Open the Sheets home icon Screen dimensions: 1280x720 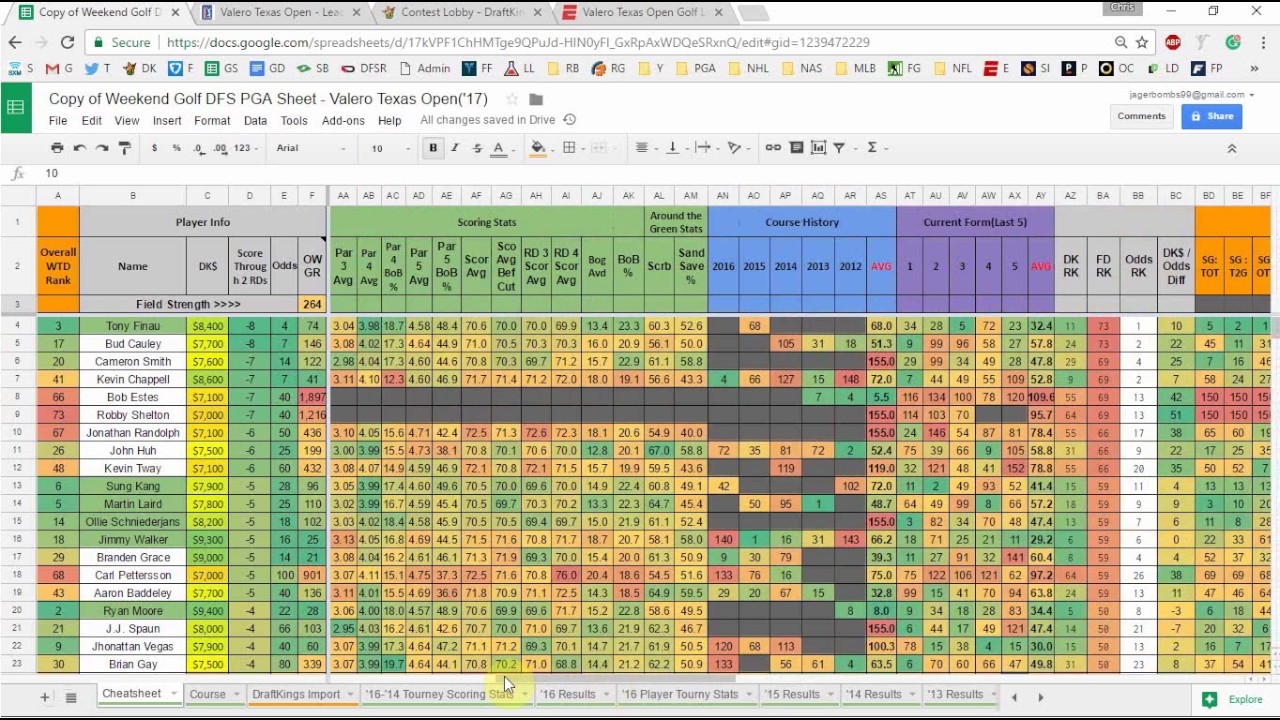(15, 107)
